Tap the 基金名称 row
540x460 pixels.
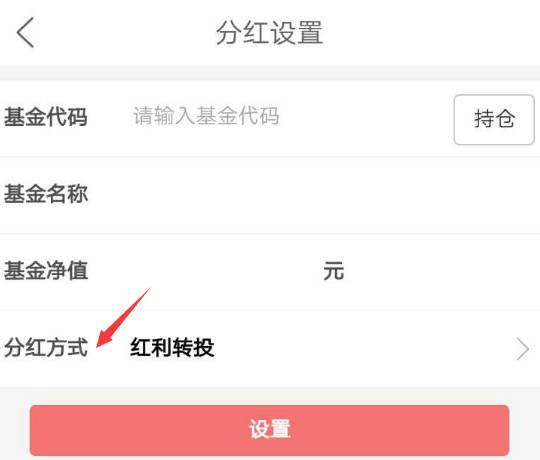[x=270, y=195]
